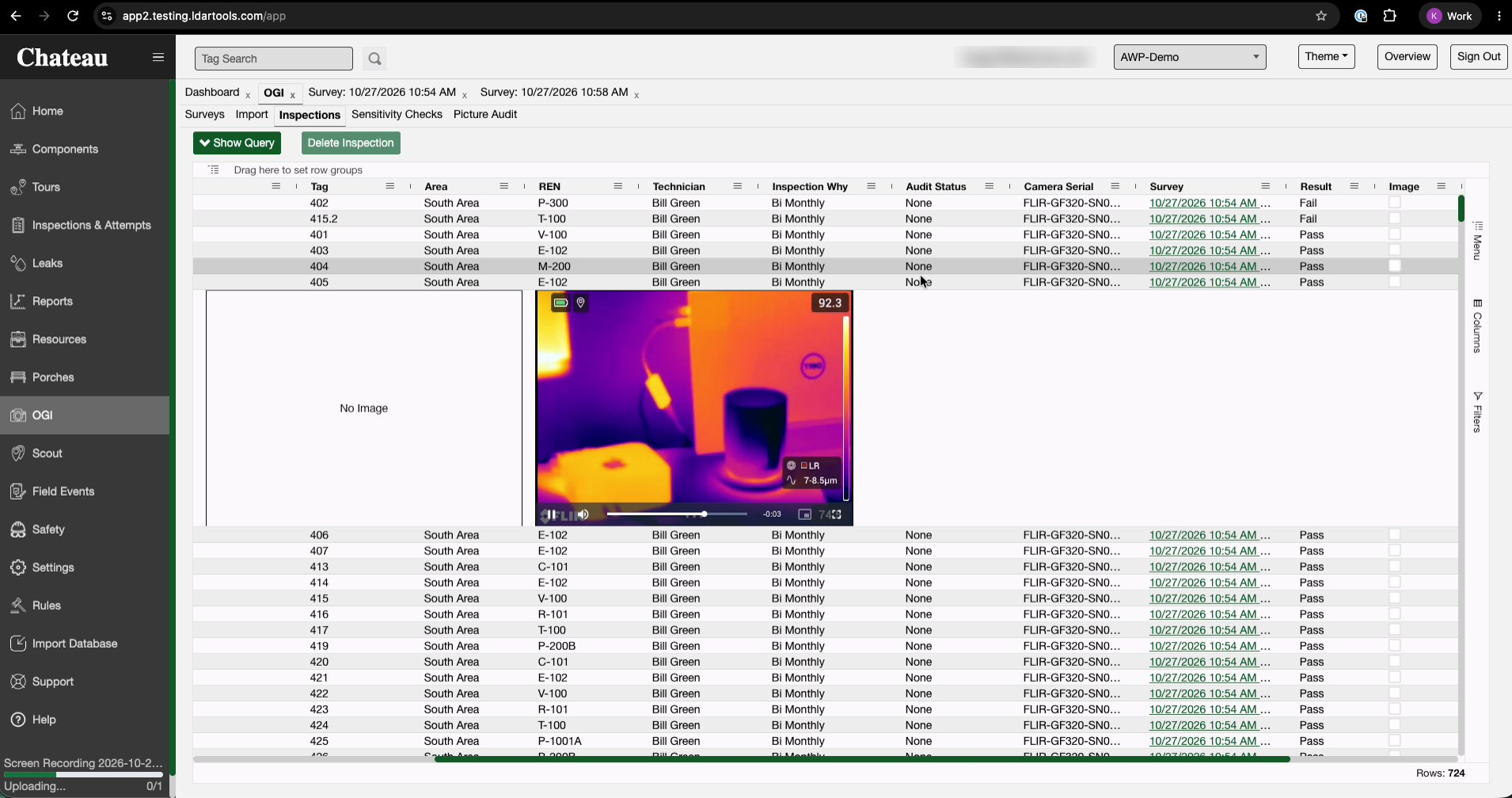The height and width of the screenshot is (798, 1512).
Task: Bookmark this page with star icon
Action: coord(1321,16)
